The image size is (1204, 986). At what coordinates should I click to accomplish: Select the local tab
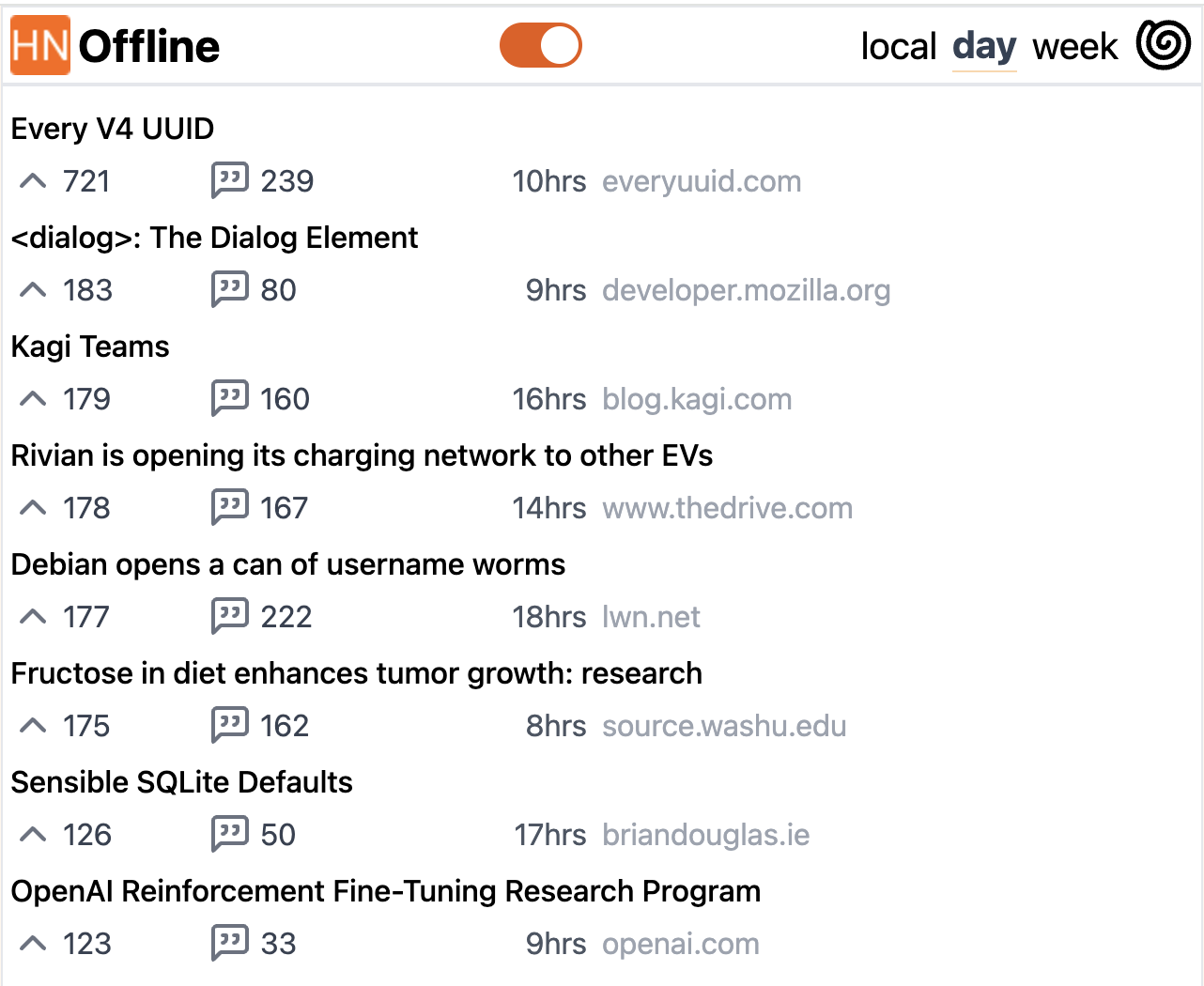(x=899, y=46)
